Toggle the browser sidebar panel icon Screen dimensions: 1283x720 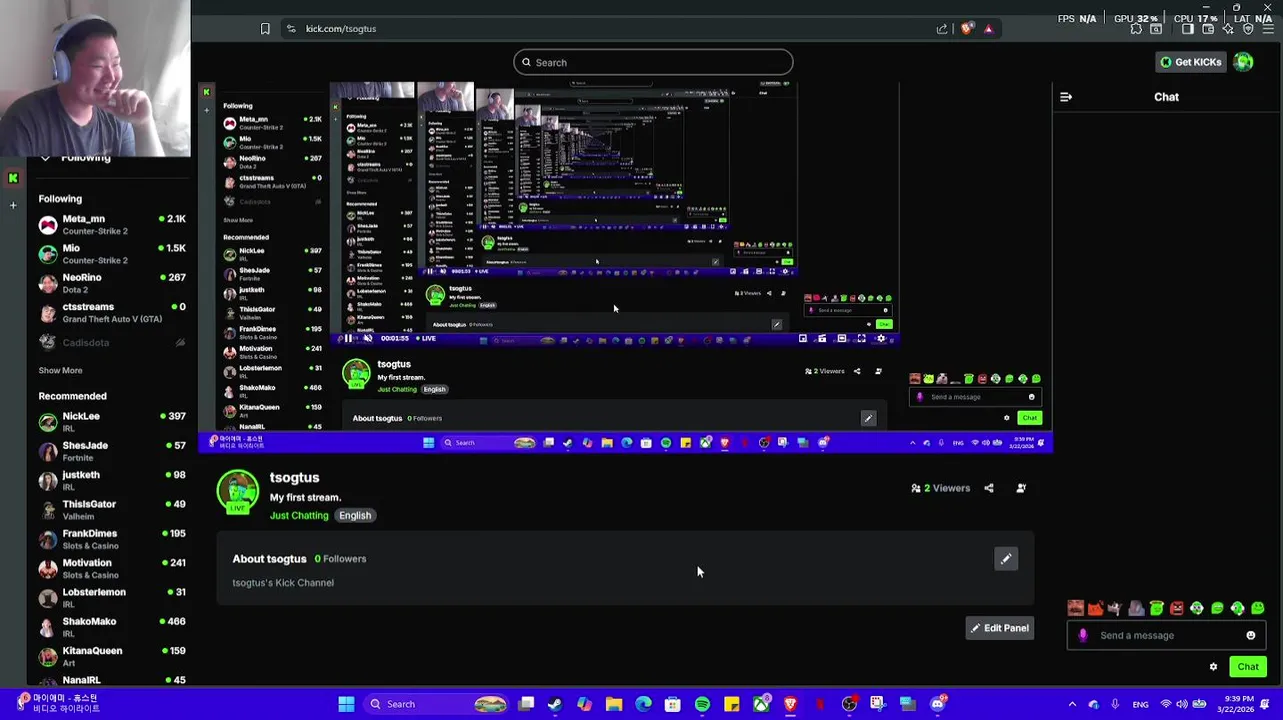coord(1187,29)
